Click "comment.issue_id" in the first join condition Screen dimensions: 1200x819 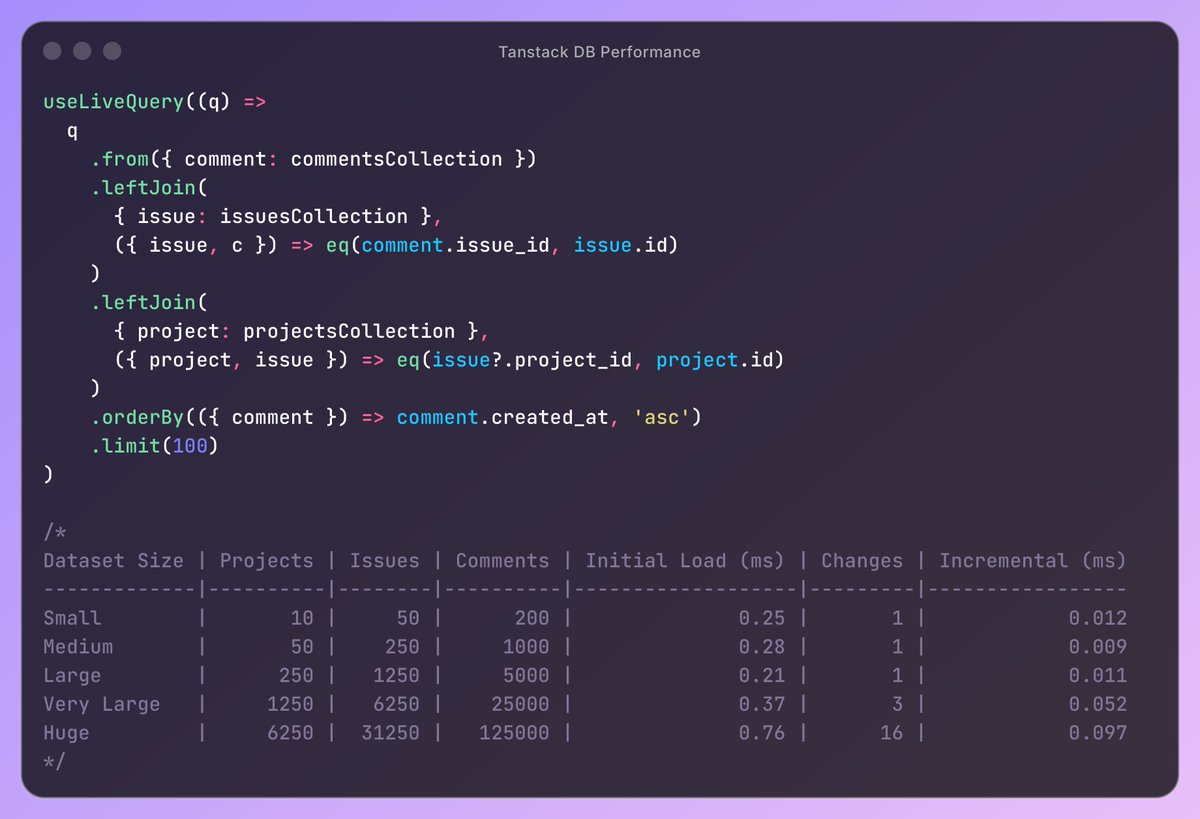click(x=455, y=245)
